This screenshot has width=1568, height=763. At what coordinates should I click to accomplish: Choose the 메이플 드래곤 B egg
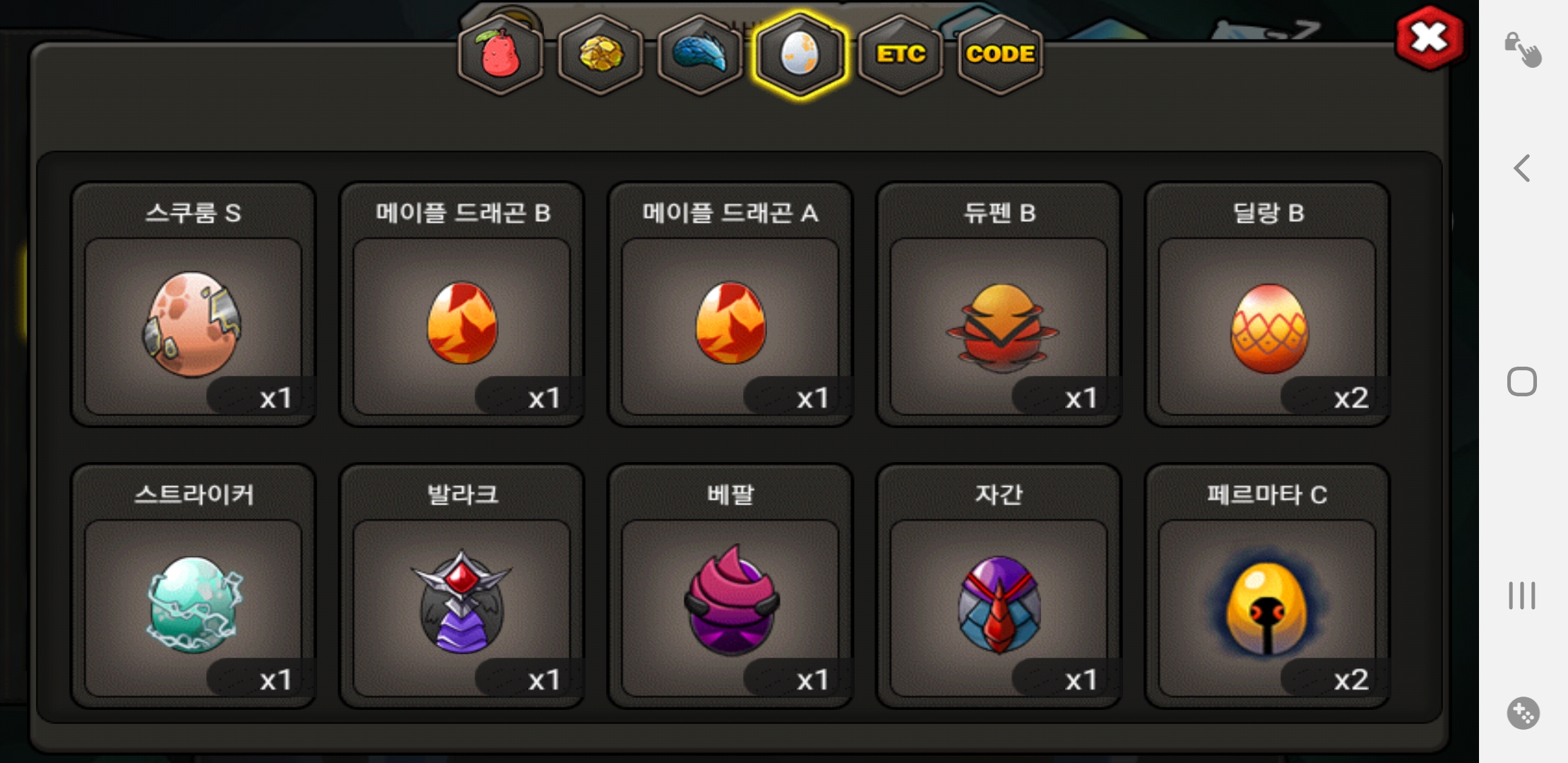point(462,304)
